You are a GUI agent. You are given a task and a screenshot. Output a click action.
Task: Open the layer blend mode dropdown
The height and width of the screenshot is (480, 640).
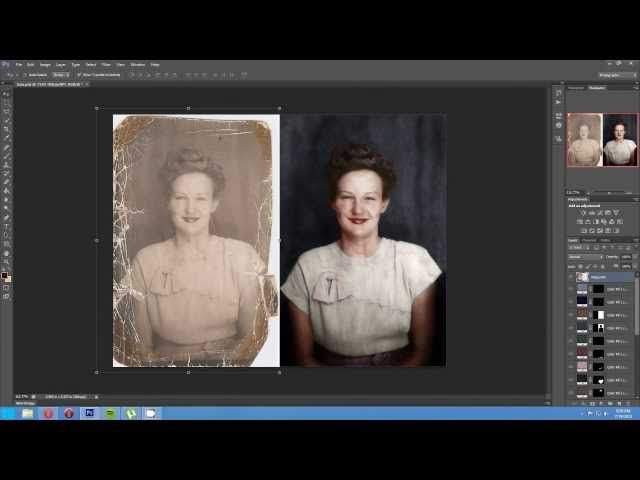pos(584,257)
